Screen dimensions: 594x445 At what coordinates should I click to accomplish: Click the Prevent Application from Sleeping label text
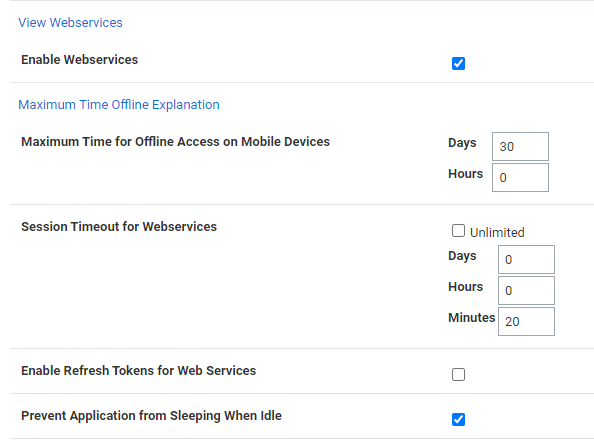[152, 415]
